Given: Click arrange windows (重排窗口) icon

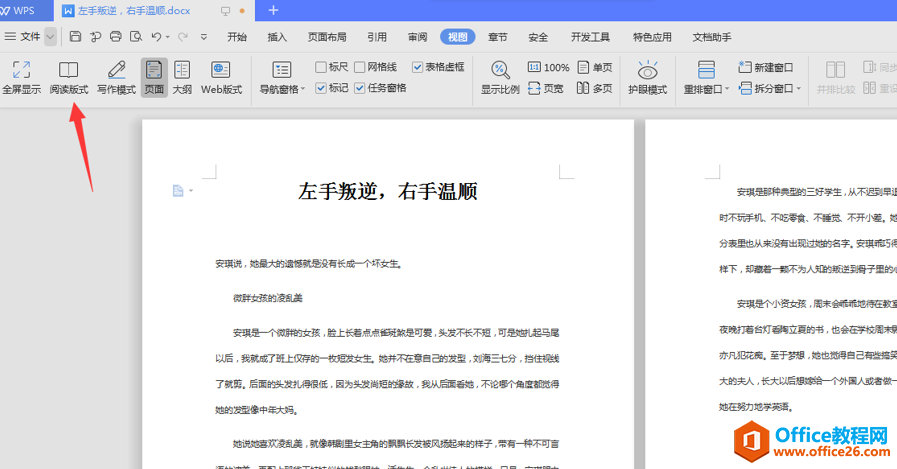Looking at the screenshot, I should 706,70.
